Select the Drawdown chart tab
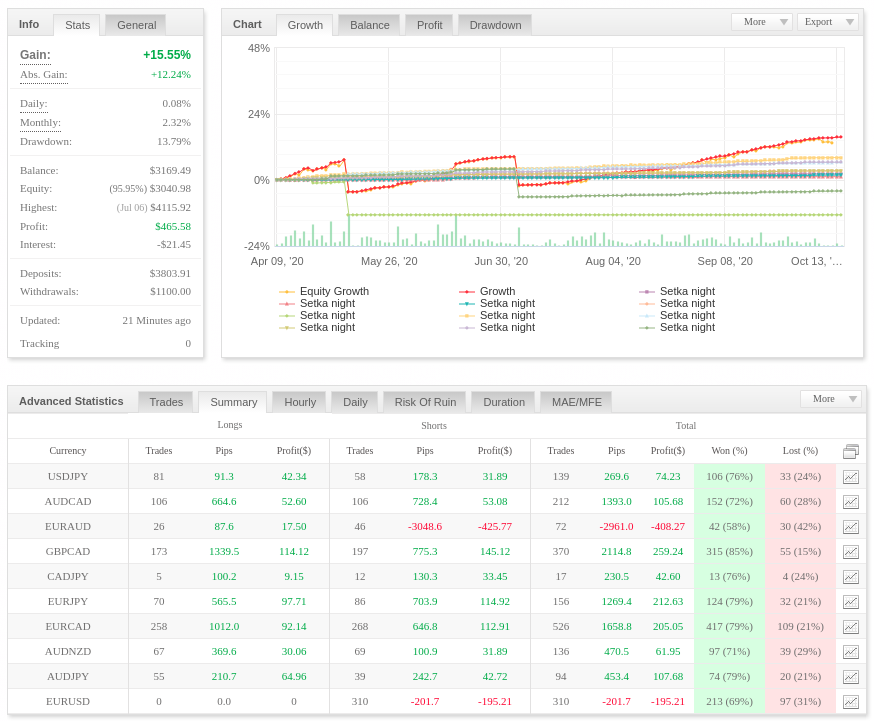 coord(496,25)
